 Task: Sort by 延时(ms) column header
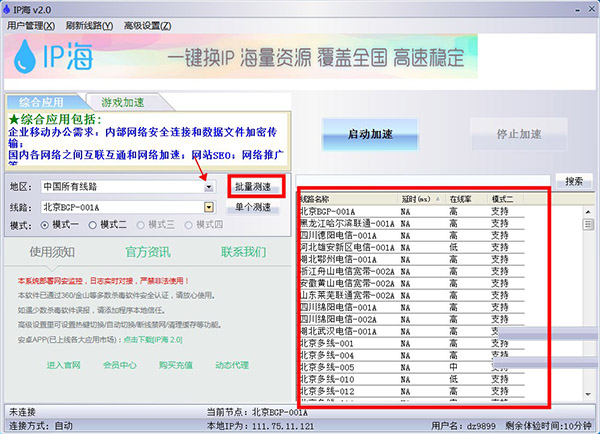[421, 199]
